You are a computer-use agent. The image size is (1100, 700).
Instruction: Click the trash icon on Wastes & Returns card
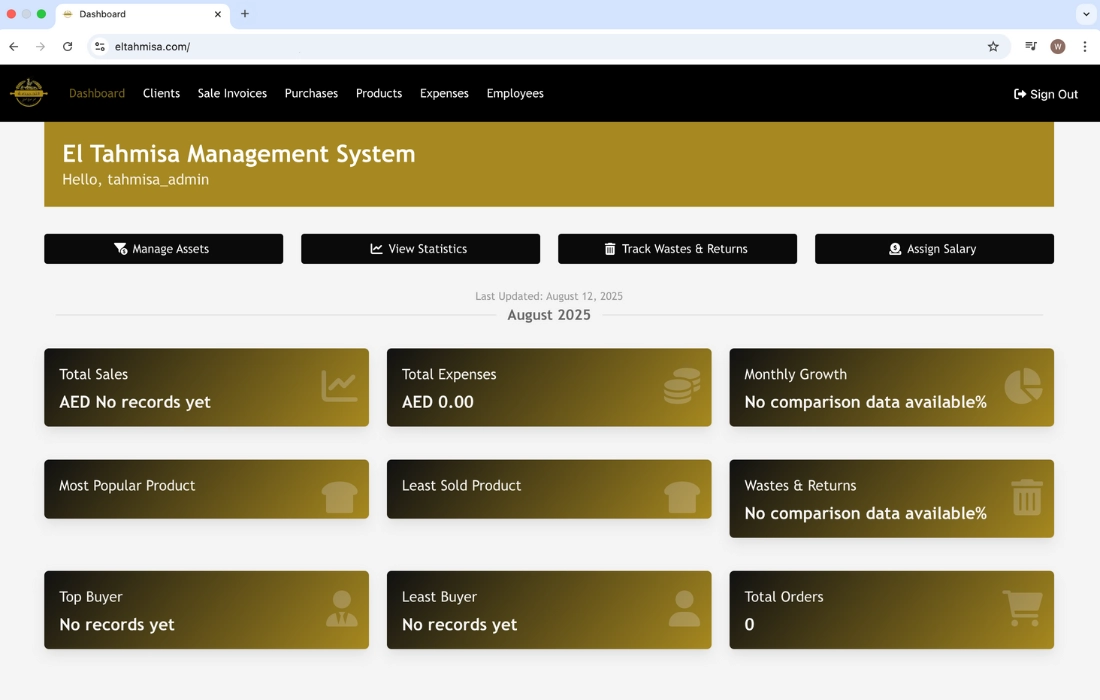tap(1027, 497)
